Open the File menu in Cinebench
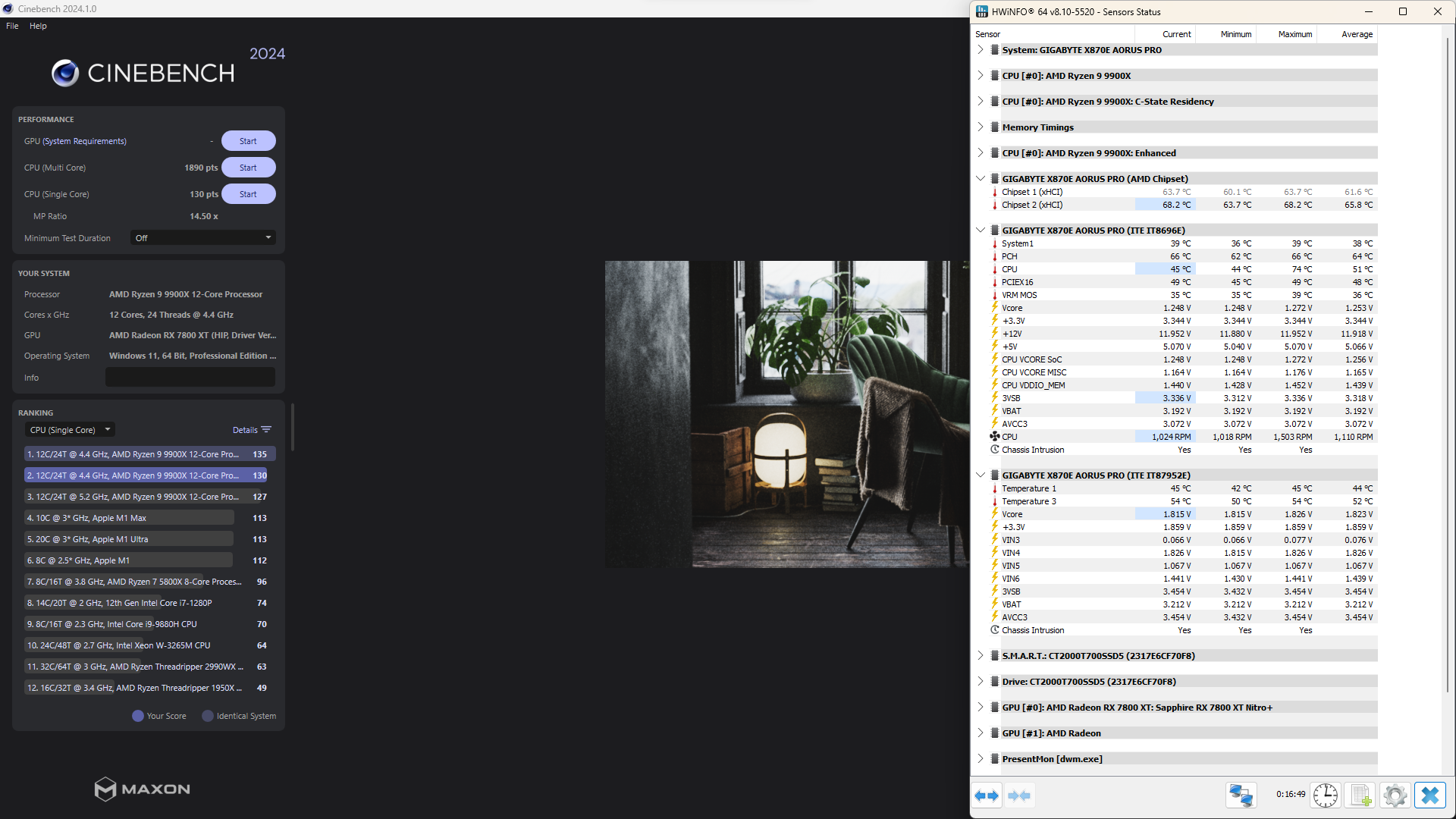 [12, 26]
